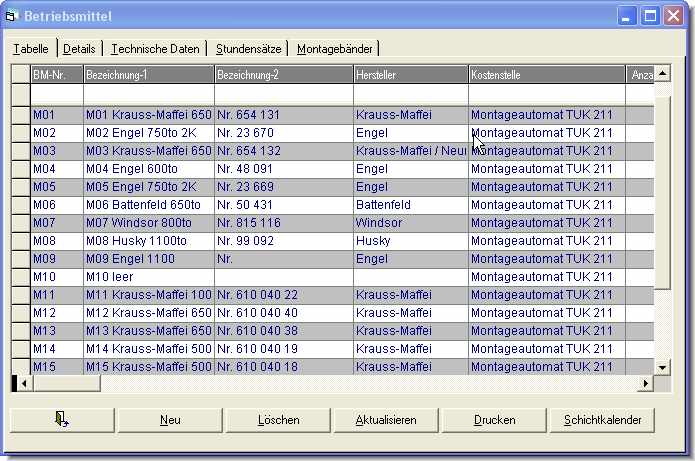The width and height of the screenshot is (695, 461).
Task: Sort by the Hersteller column header
Action: [x=409, y=75]
